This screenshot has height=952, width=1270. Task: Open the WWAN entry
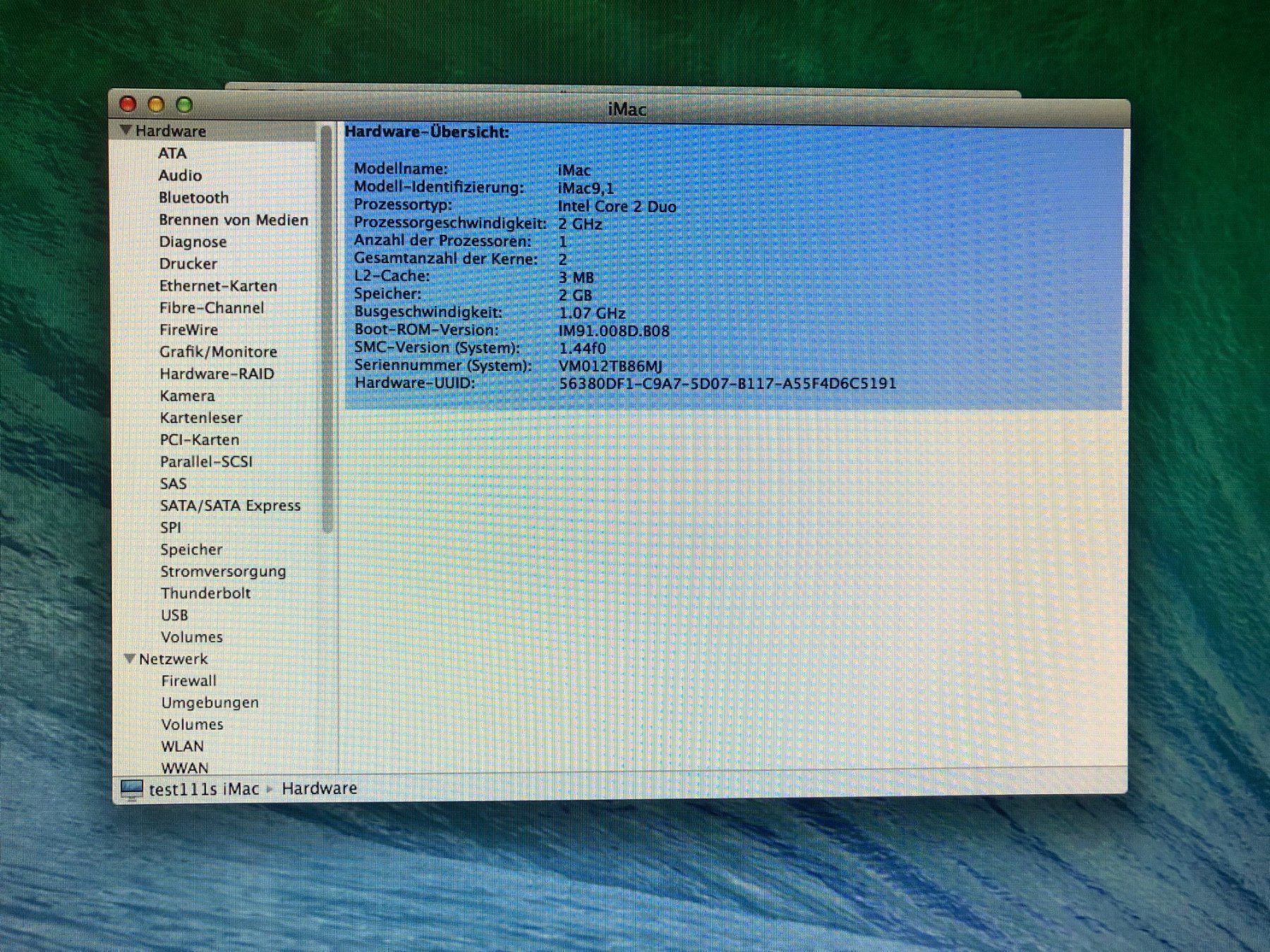click(184, 767)
